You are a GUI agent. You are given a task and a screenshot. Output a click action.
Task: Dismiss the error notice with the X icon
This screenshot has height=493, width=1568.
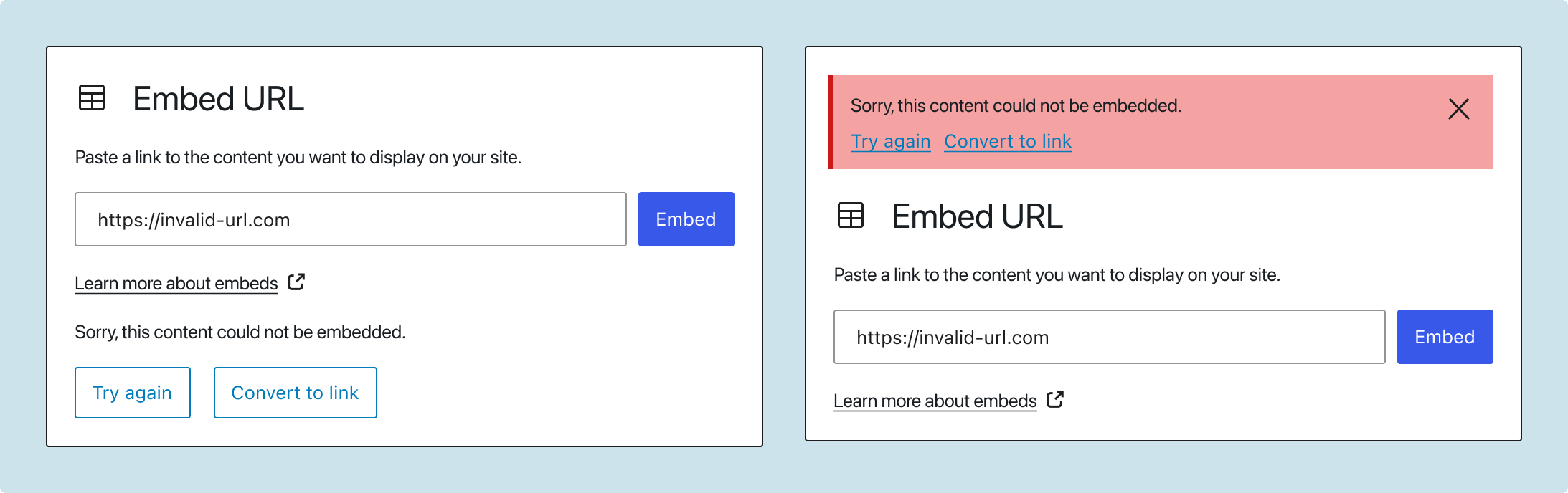tap(1459, 109)
